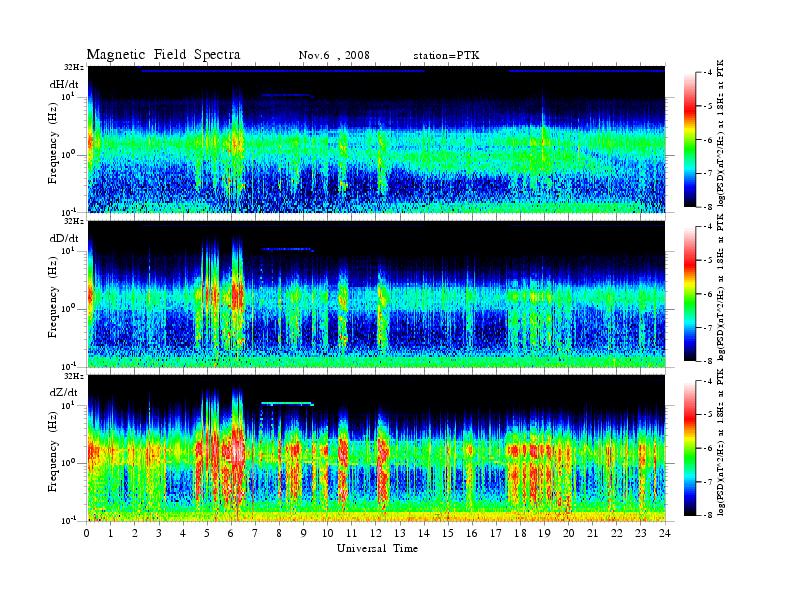792x612 pixels.
Task: Click time axis tick label "14"
Action: coord(424,533)
